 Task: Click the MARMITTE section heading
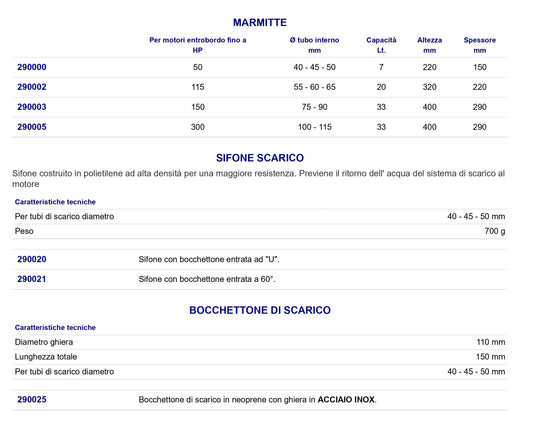(260, 22)
